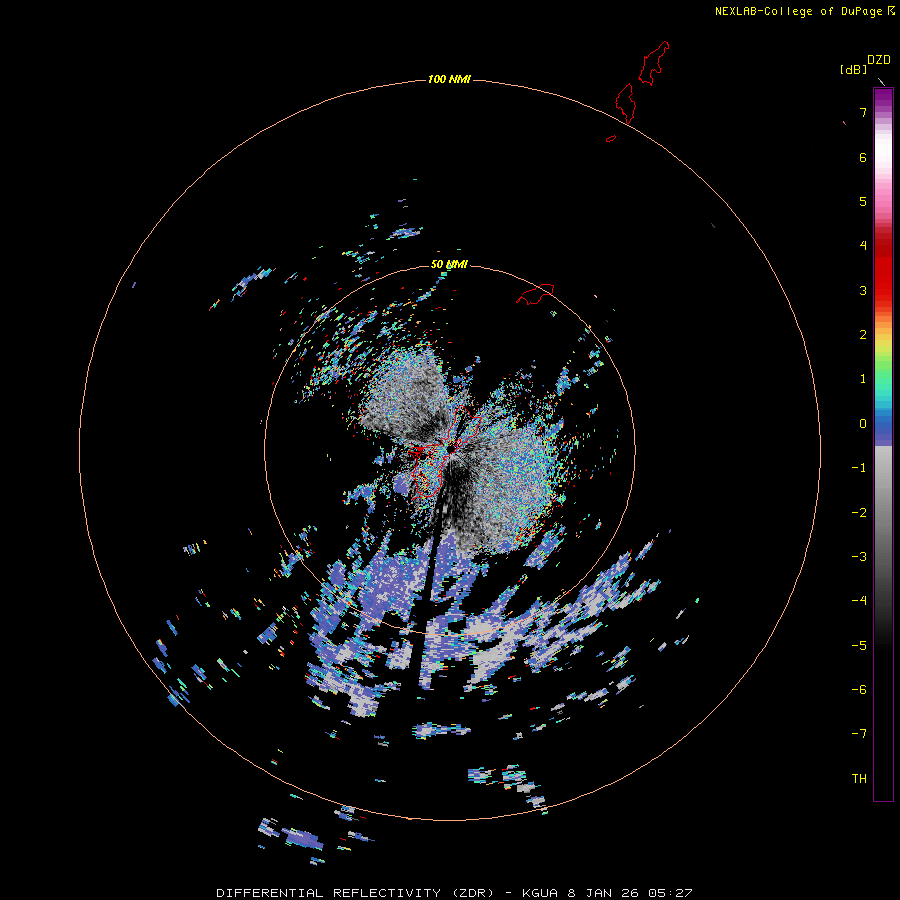900x900 pixels.
Task: Click the 3 value on color scale
Action: click(x=863, y=290)
